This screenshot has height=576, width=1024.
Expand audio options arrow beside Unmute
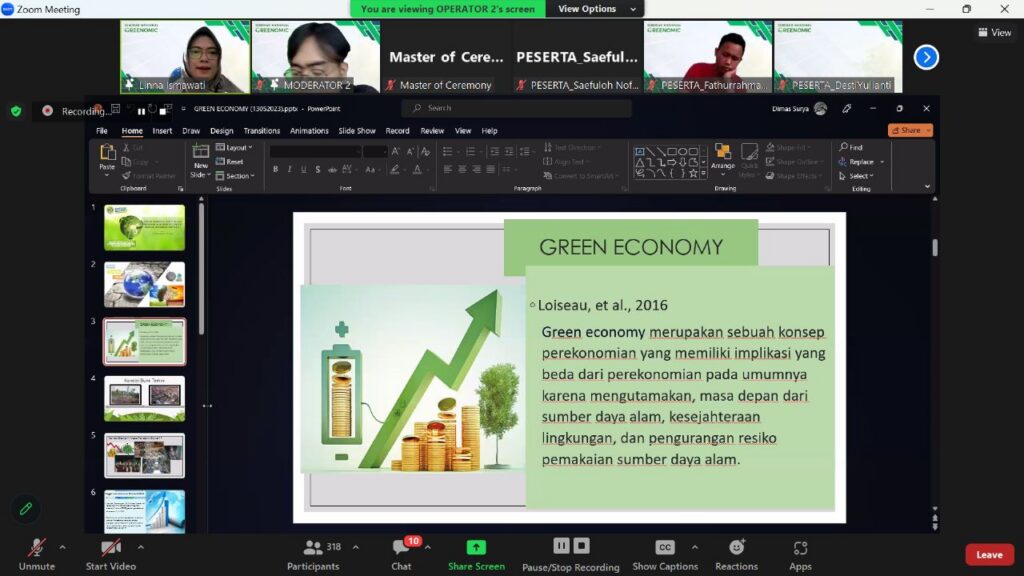click(62, 547)
